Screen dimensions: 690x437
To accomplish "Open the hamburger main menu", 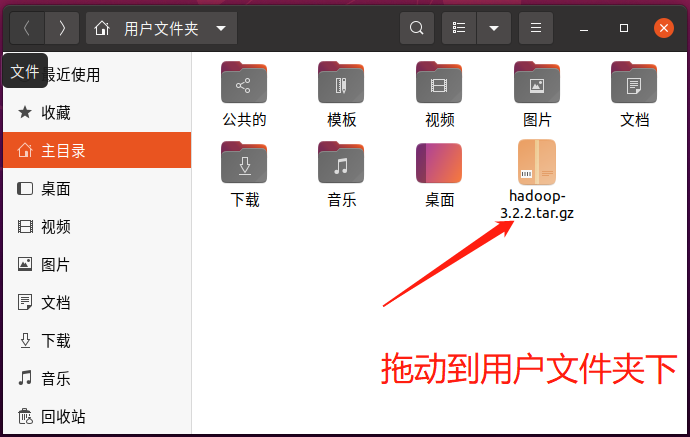I will (x=536, y=28).
